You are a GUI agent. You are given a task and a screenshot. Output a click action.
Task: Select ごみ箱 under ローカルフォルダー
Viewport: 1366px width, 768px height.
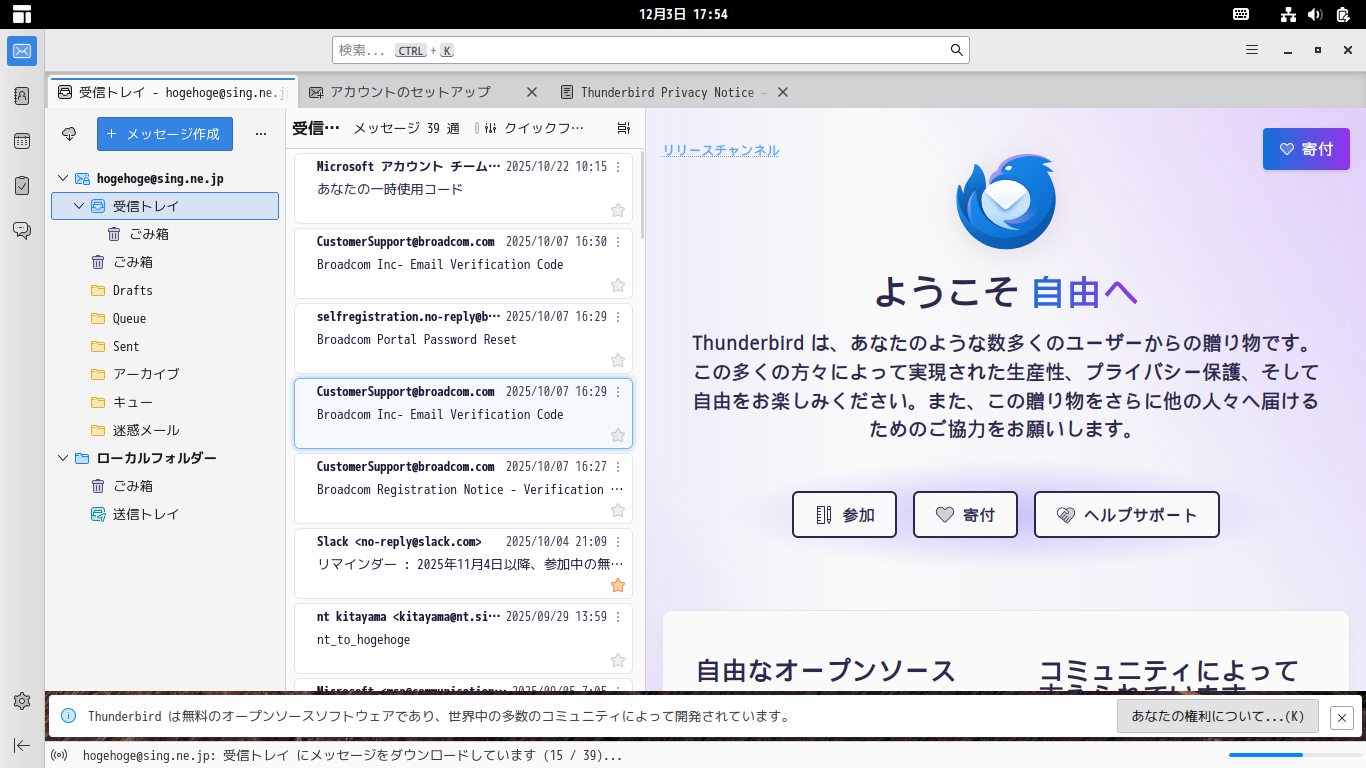click(165, 486)
